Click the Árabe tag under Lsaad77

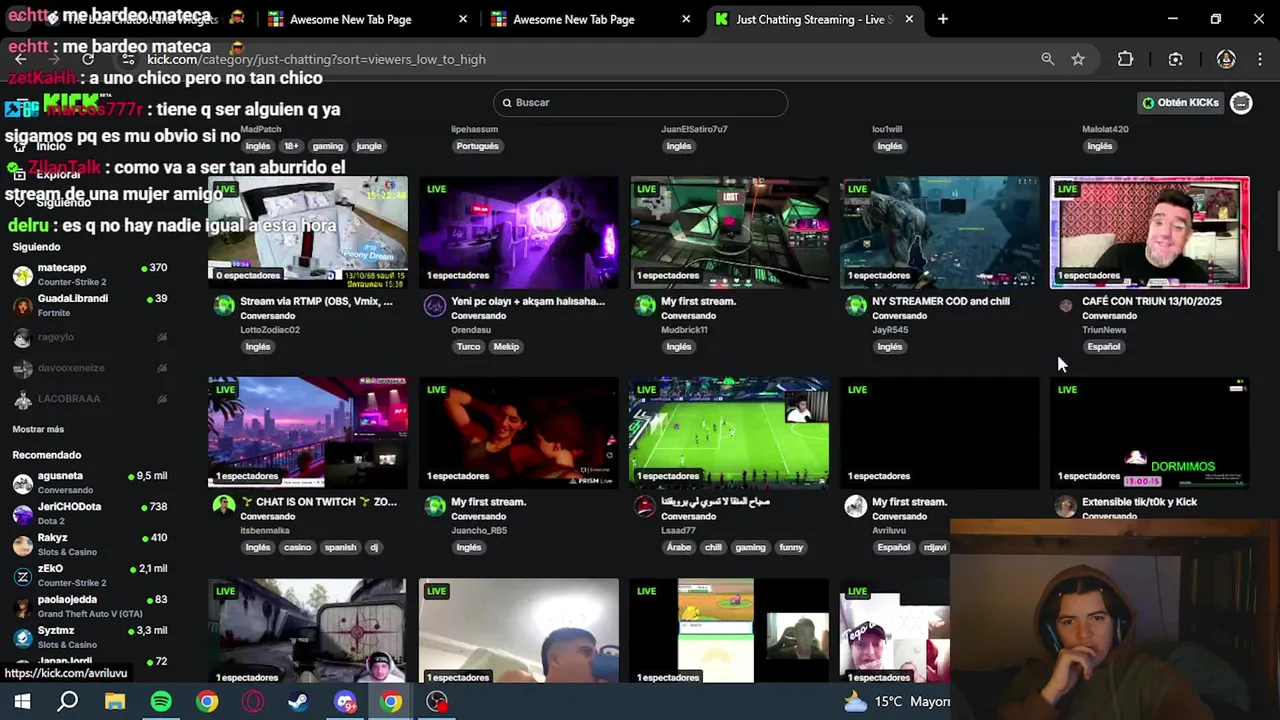pos(679,548)
